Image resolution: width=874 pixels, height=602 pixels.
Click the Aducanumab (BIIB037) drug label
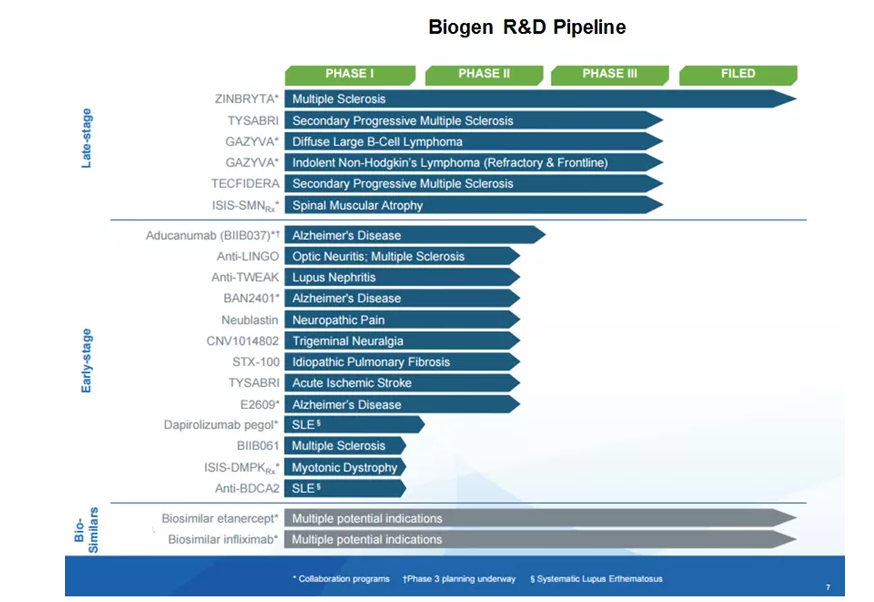coord(212,236)
